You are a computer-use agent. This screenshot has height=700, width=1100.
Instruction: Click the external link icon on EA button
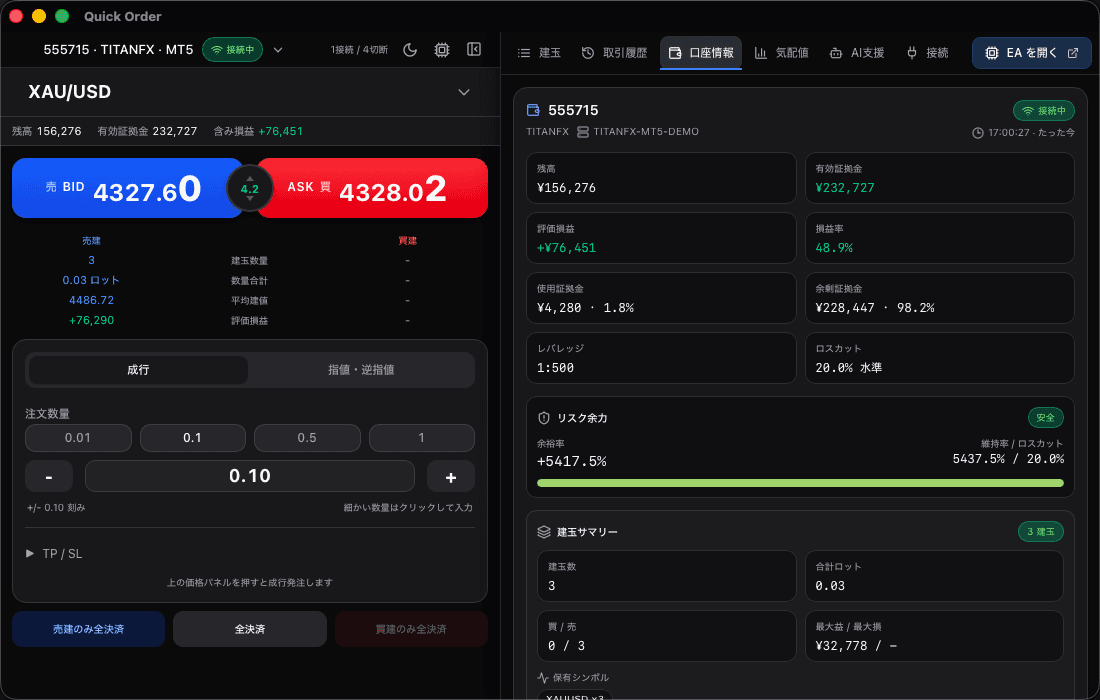pos(1073,53)
